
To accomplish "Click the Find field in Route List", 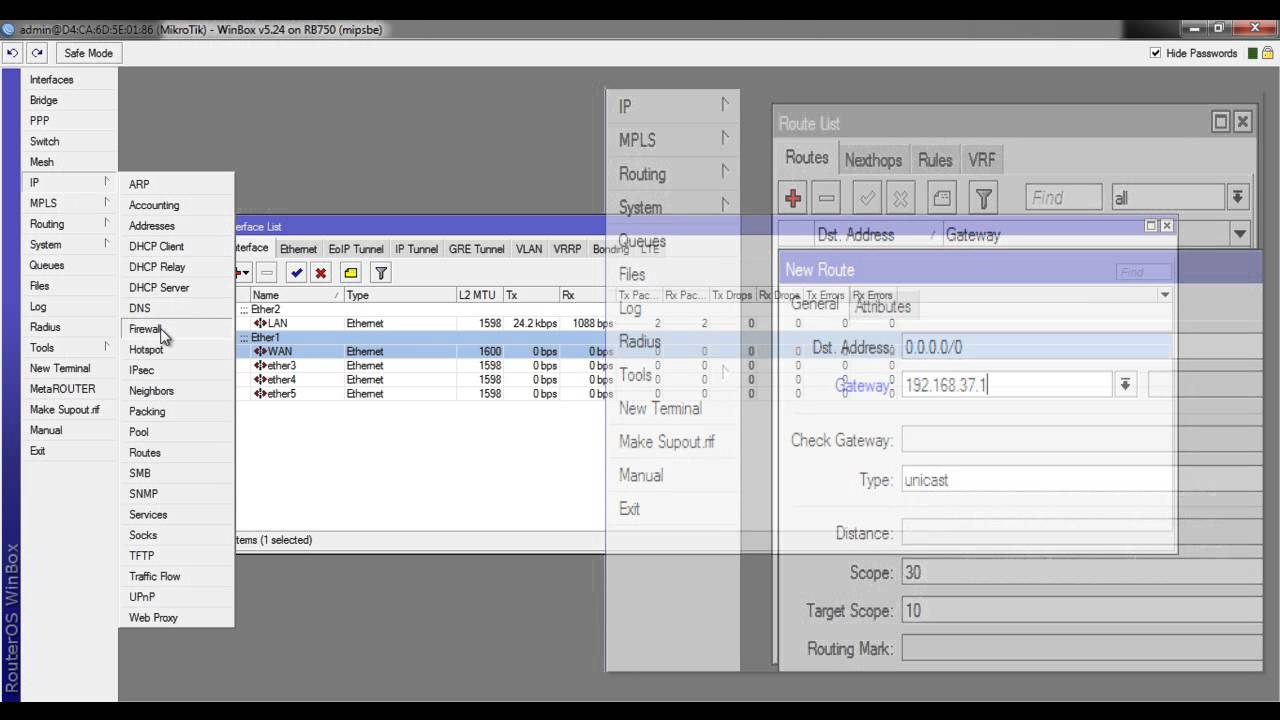I will (x=1064, y=198).
